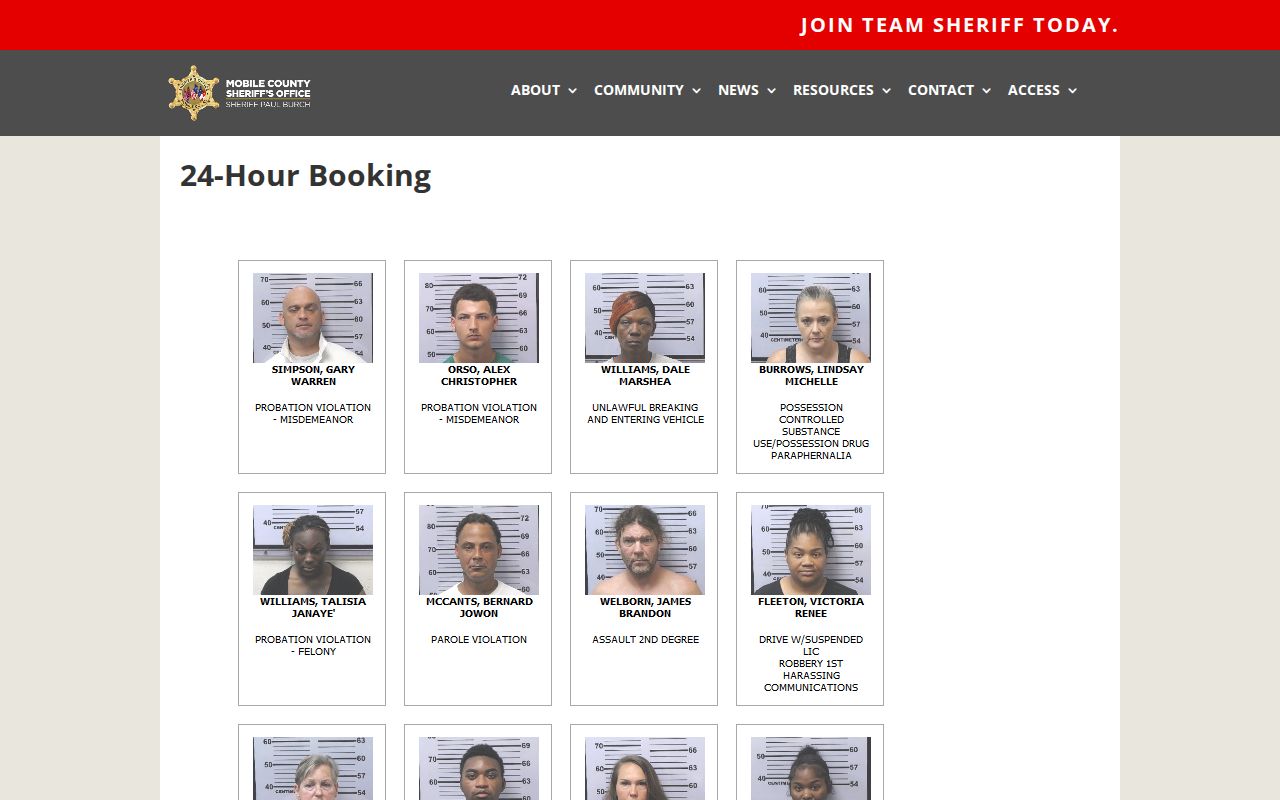Screen dimensions: 1280x800
Task: Open the Simpson, Gary Warren mugshot photo
Action: [313, 318]
